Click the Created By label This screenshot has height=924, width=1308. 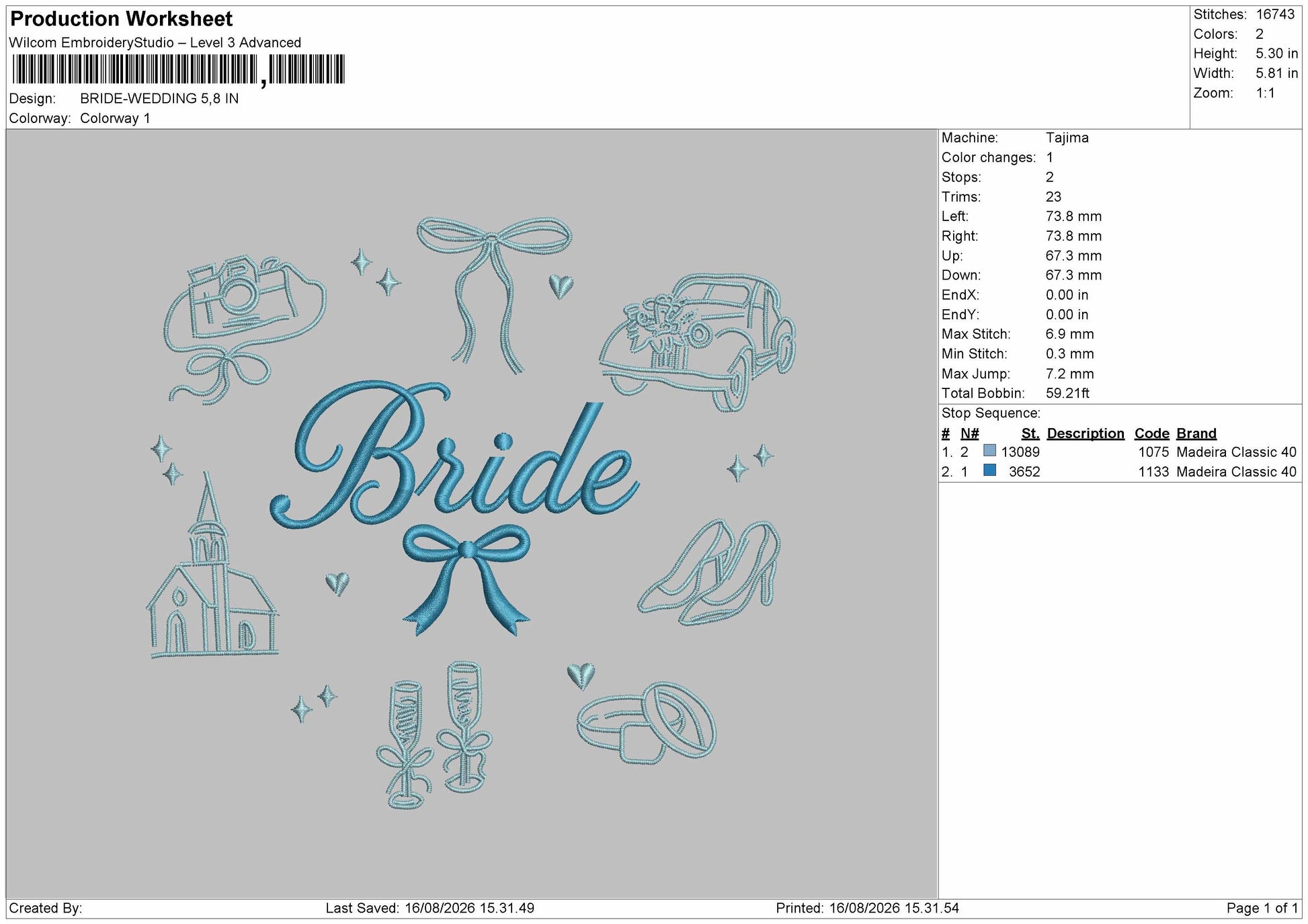point(46,909)
